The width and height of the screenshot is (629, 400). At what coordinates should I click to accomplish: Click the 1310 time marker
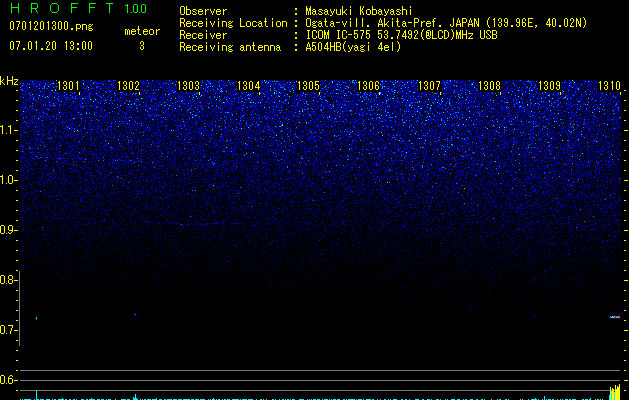point(609,86)
